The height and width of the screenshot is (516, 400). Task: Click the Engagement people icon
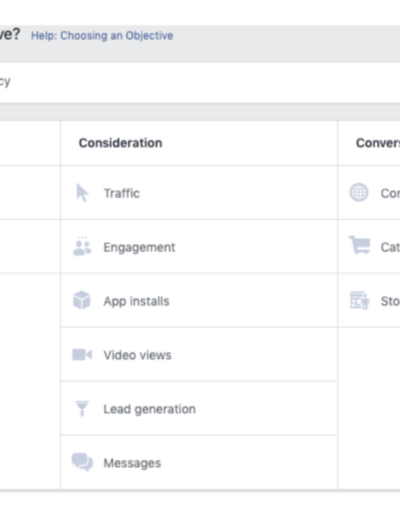82,247
